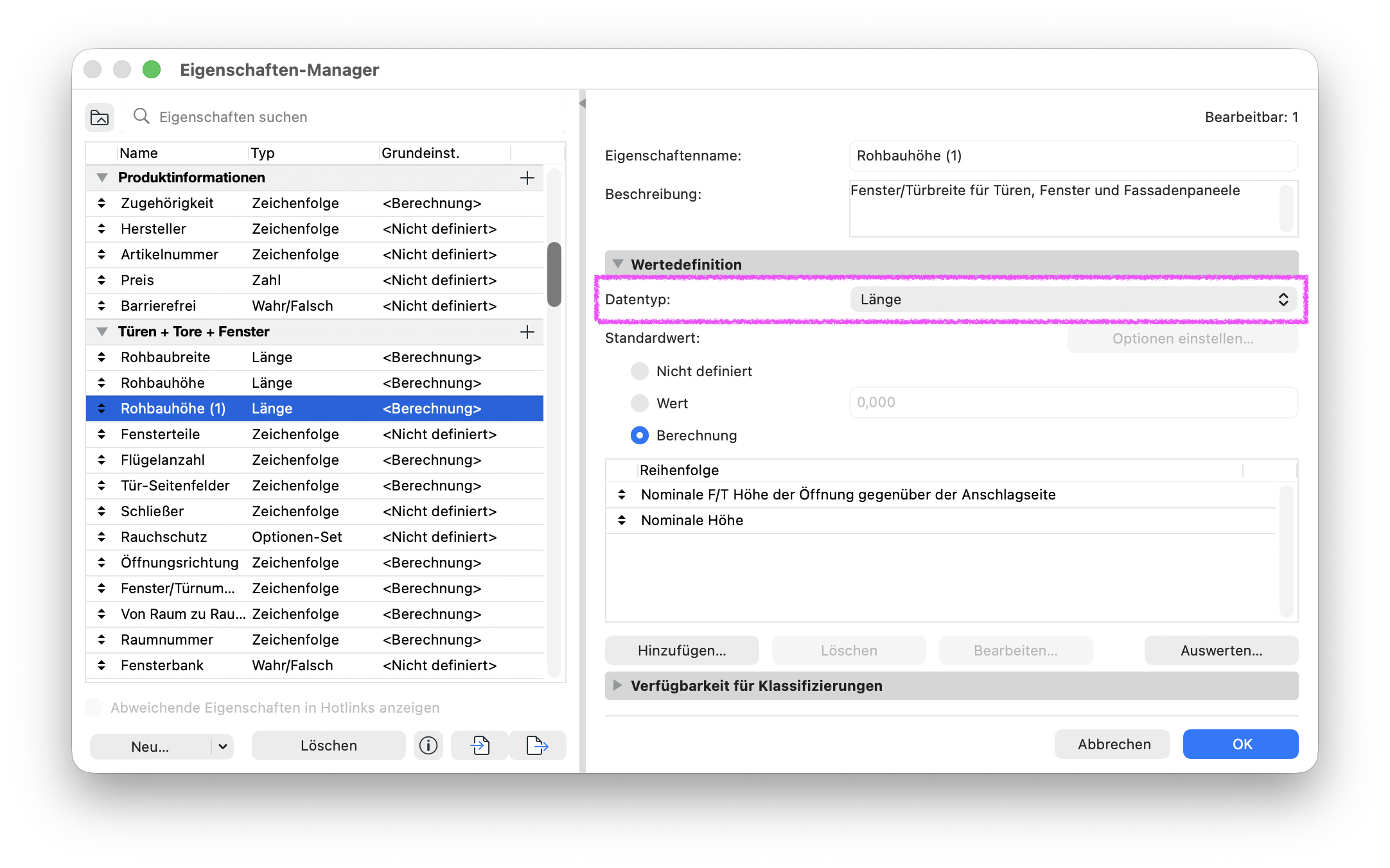The image size is (1390, 868).
Task: Click the info icon next to Löschen
Action: click(428, 745)
